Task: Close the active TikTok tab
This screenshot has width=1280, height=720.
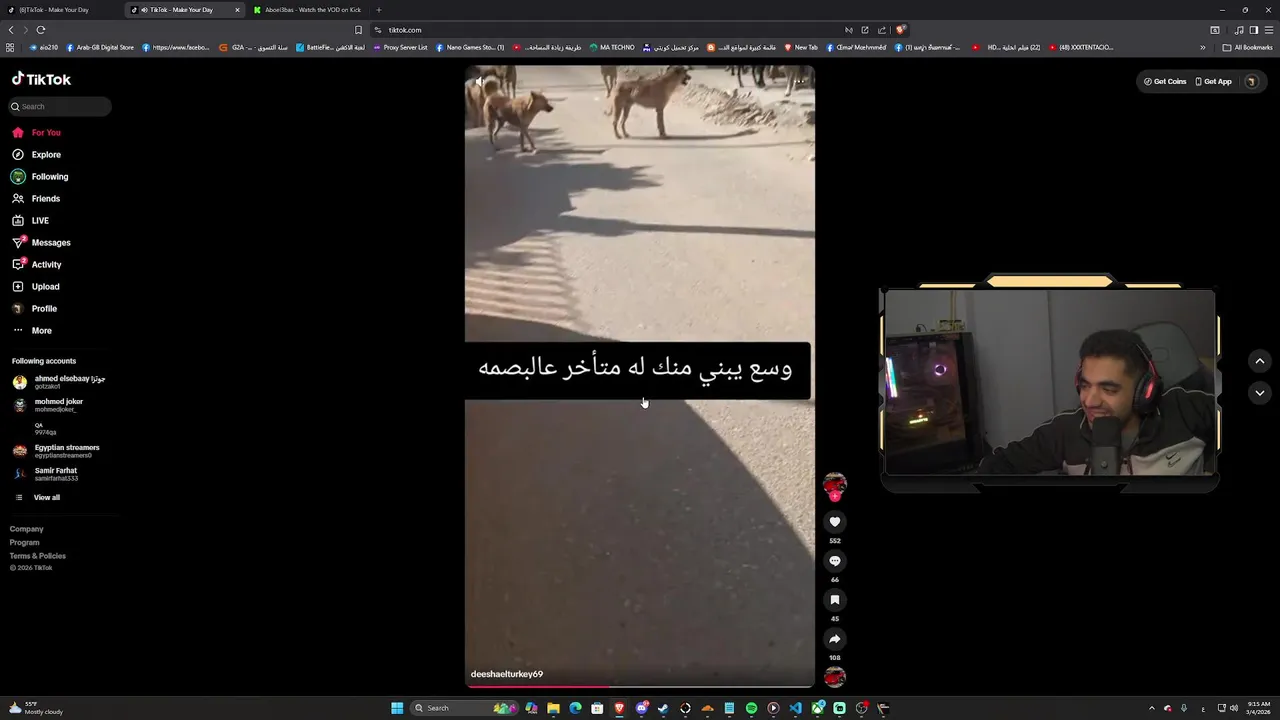Action: pyautogui.click(x=237, y=10)
